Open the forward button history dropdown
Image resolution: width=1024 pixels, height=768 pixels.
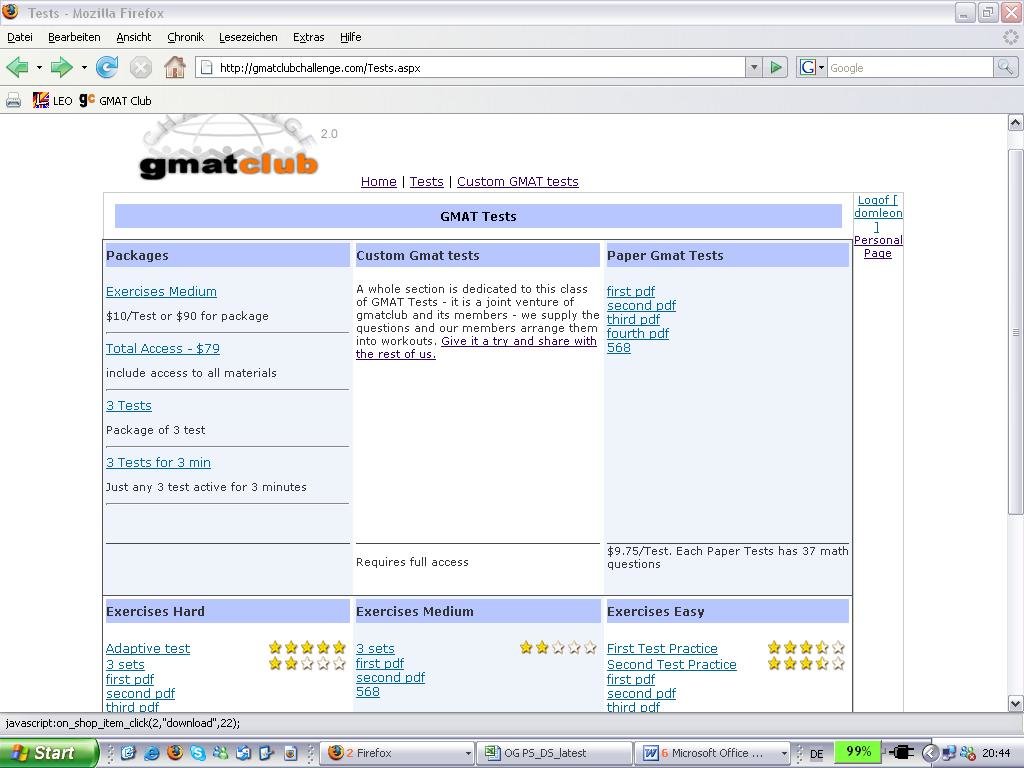pyautogui.click(x=84, y=67)
